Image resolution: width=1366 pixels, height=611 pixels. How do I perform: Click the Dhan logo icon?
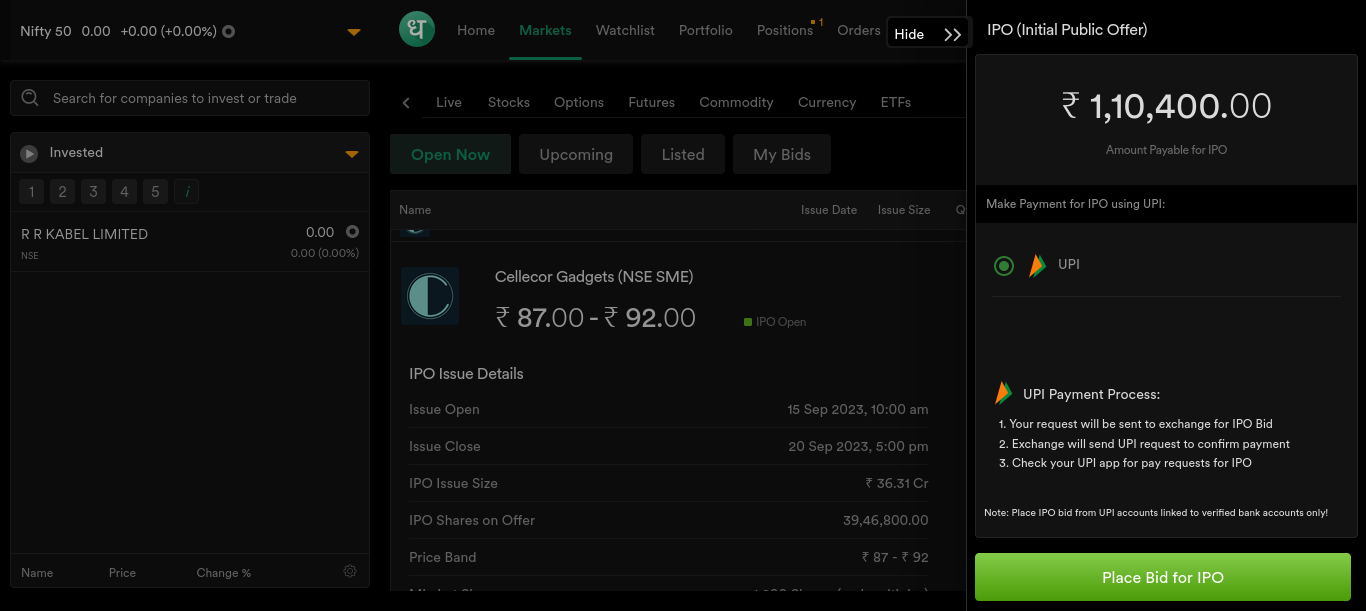coord(417,29)
